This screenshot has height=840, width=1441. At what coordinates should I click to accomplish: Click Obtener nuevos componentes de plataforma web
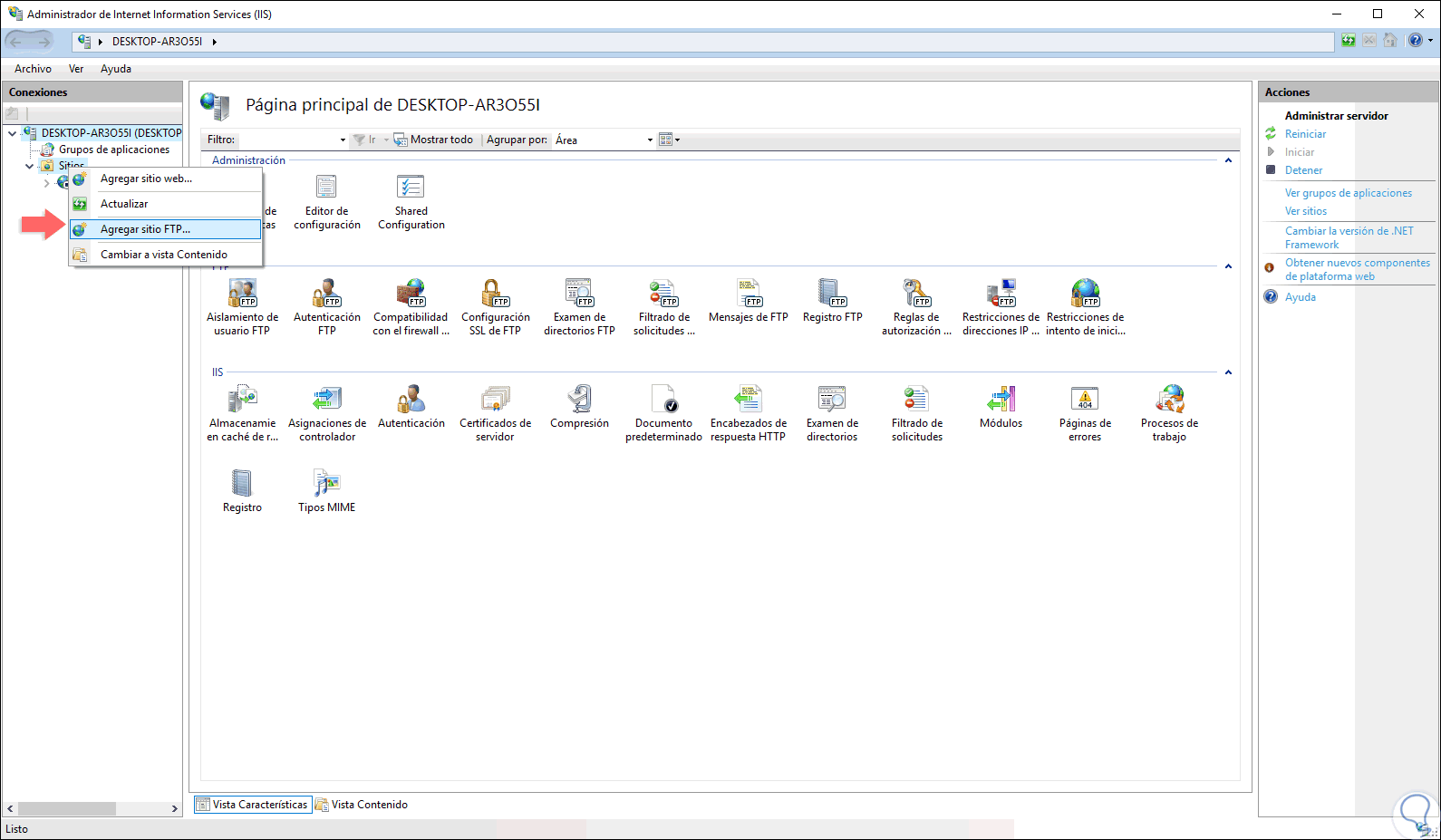(x=1358, y=269)
